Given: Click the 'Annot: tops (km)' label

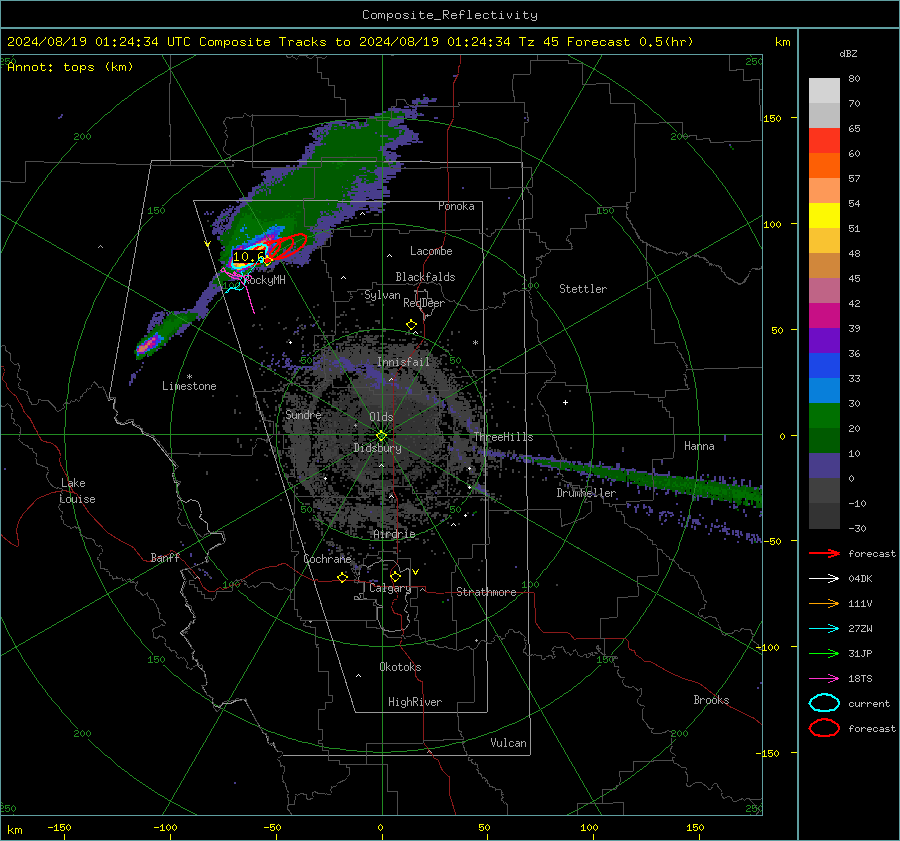Looking at the screenshot, I should point(70,67).
